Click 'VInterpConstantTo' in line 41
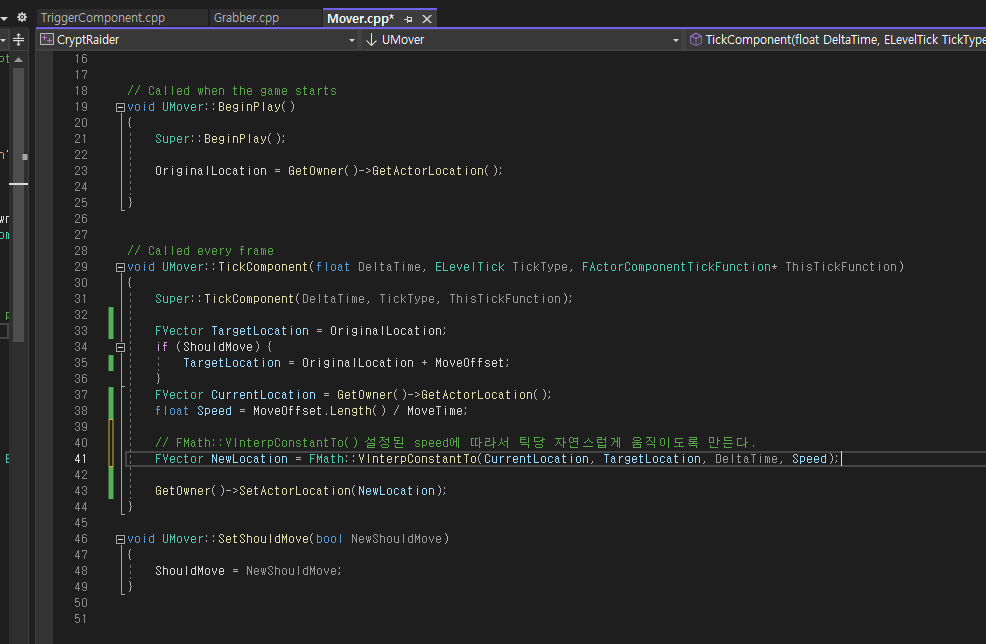This screenshot has width=986, height=644. 418,458
